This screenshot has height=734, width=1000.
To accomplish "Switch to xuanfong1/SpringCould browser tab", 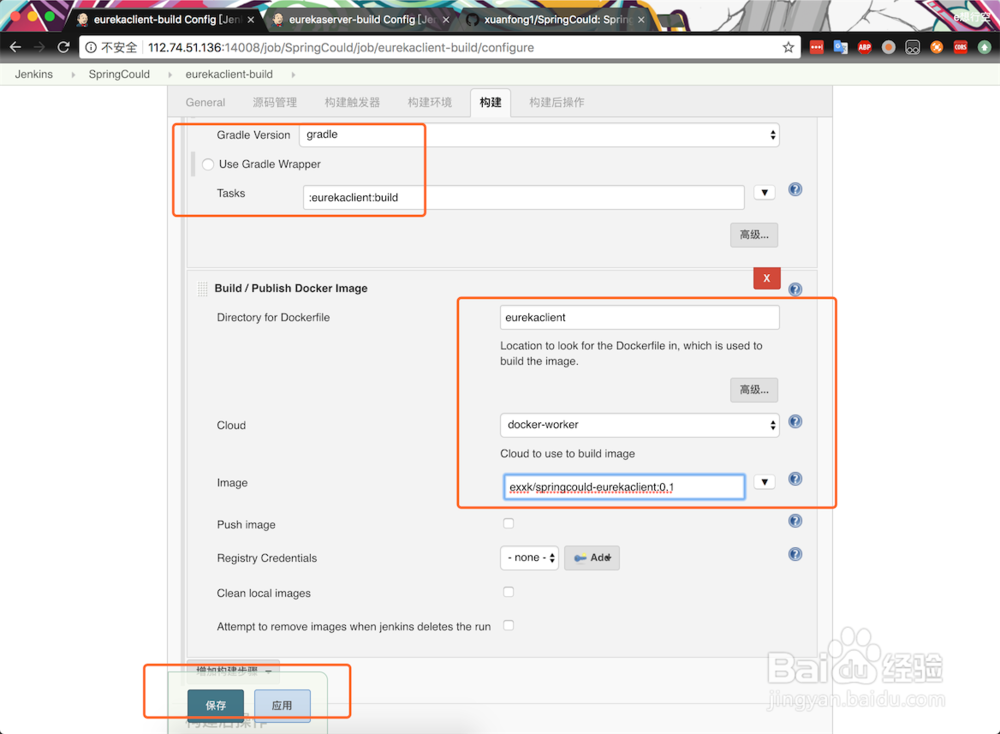I will tap(556, 20).
